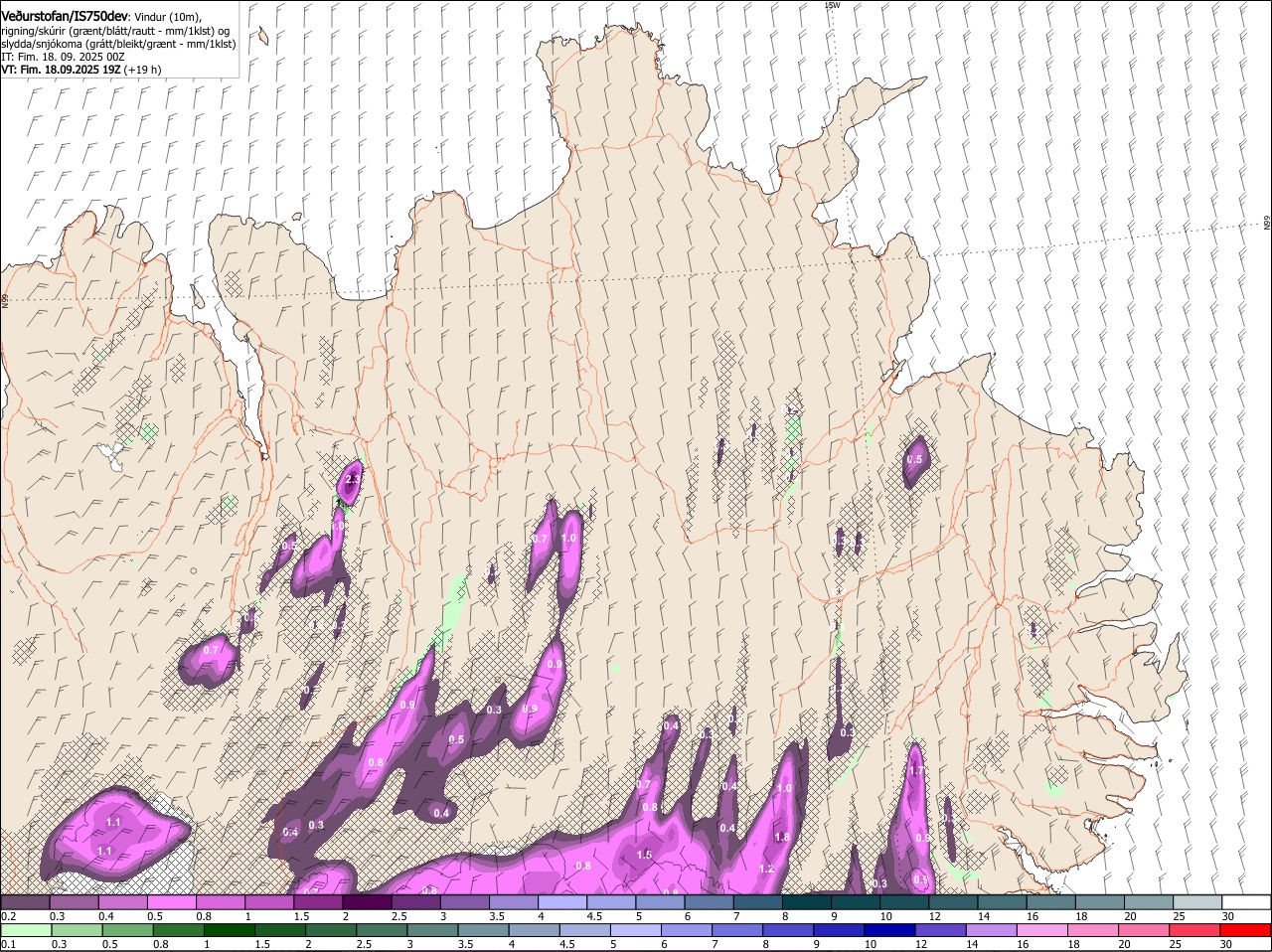Click the lavender upper swatch between 4 and 4.5
This screenshot has width=1272, height=952.
click(562, 902)
